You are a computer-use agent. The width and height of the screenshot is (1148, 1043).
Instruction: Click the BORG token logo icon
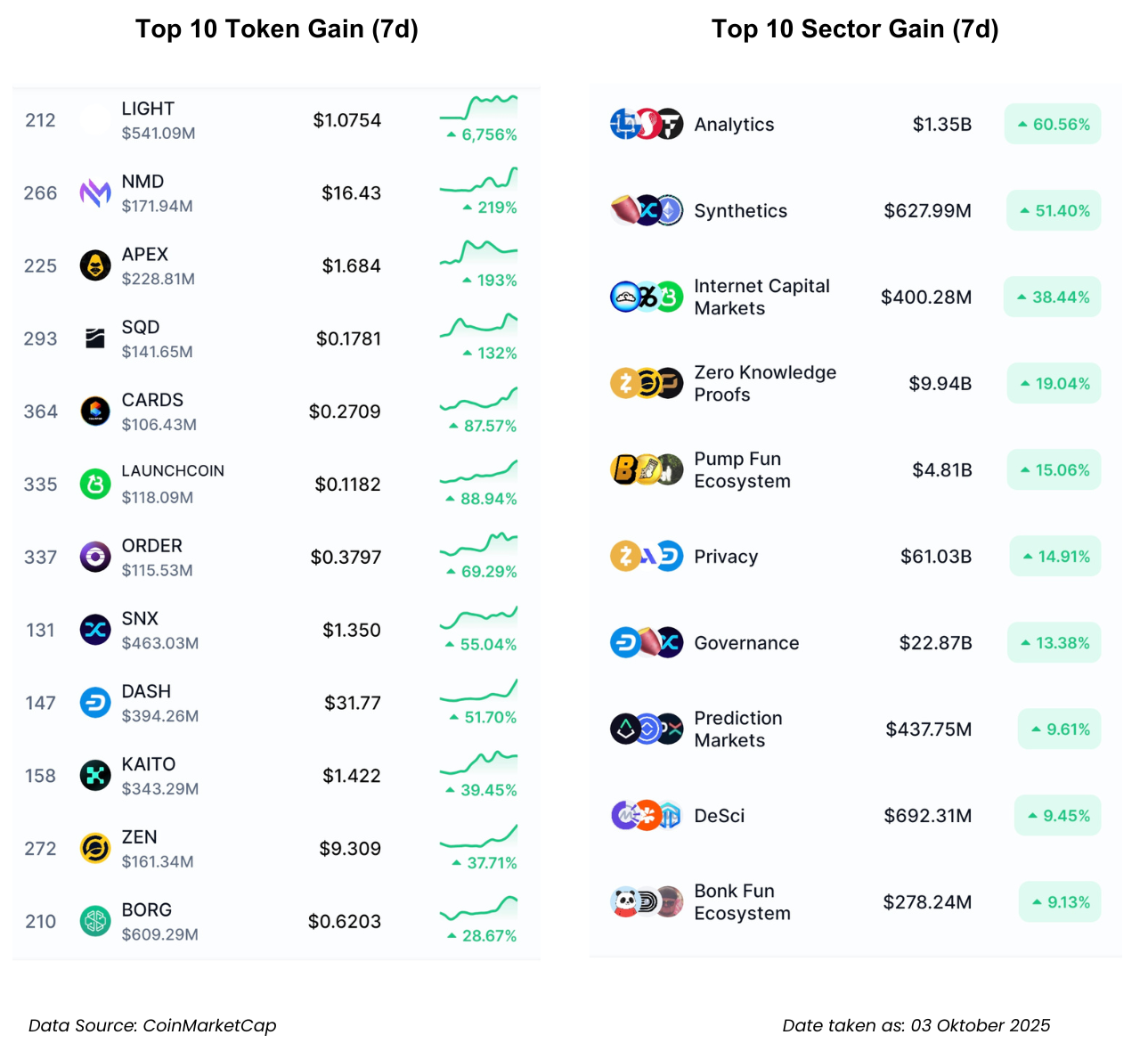pyautogui.click(x=95, y=921)
